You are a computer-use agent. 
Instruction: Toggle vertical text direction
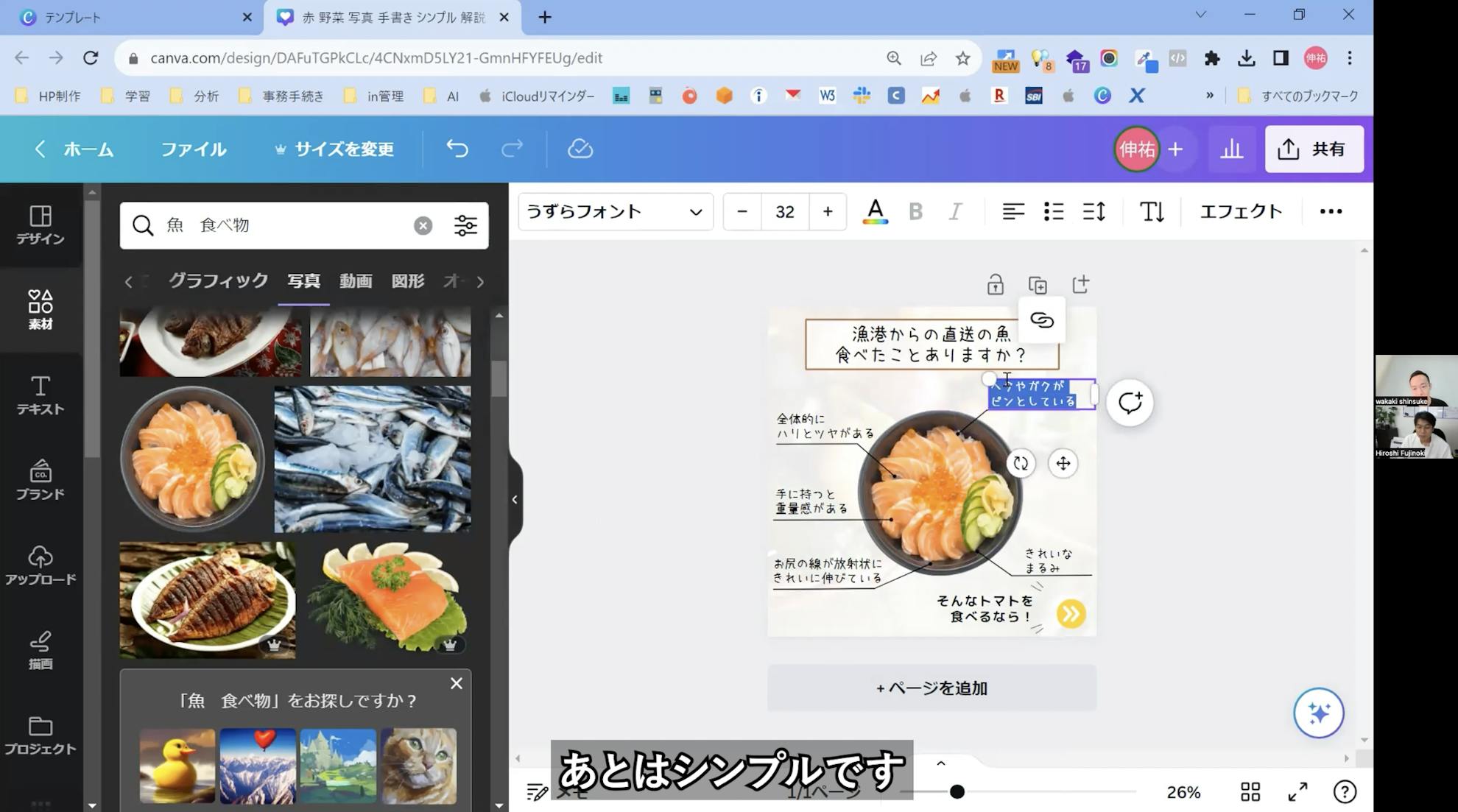1152,212
